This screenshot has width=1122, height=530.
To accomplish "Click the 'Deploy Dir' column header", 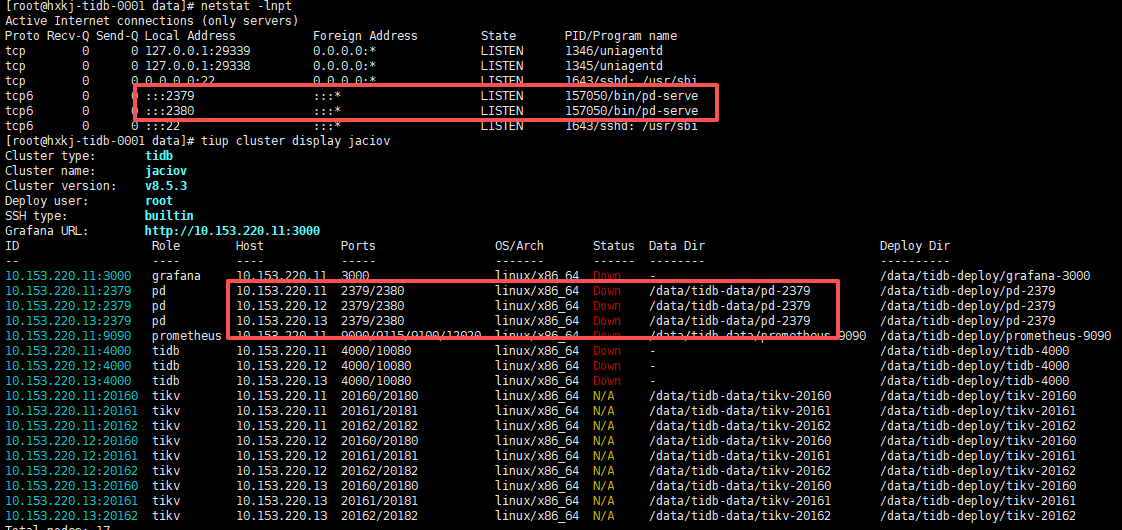I will pyautogui.click(x=914, y=246).
